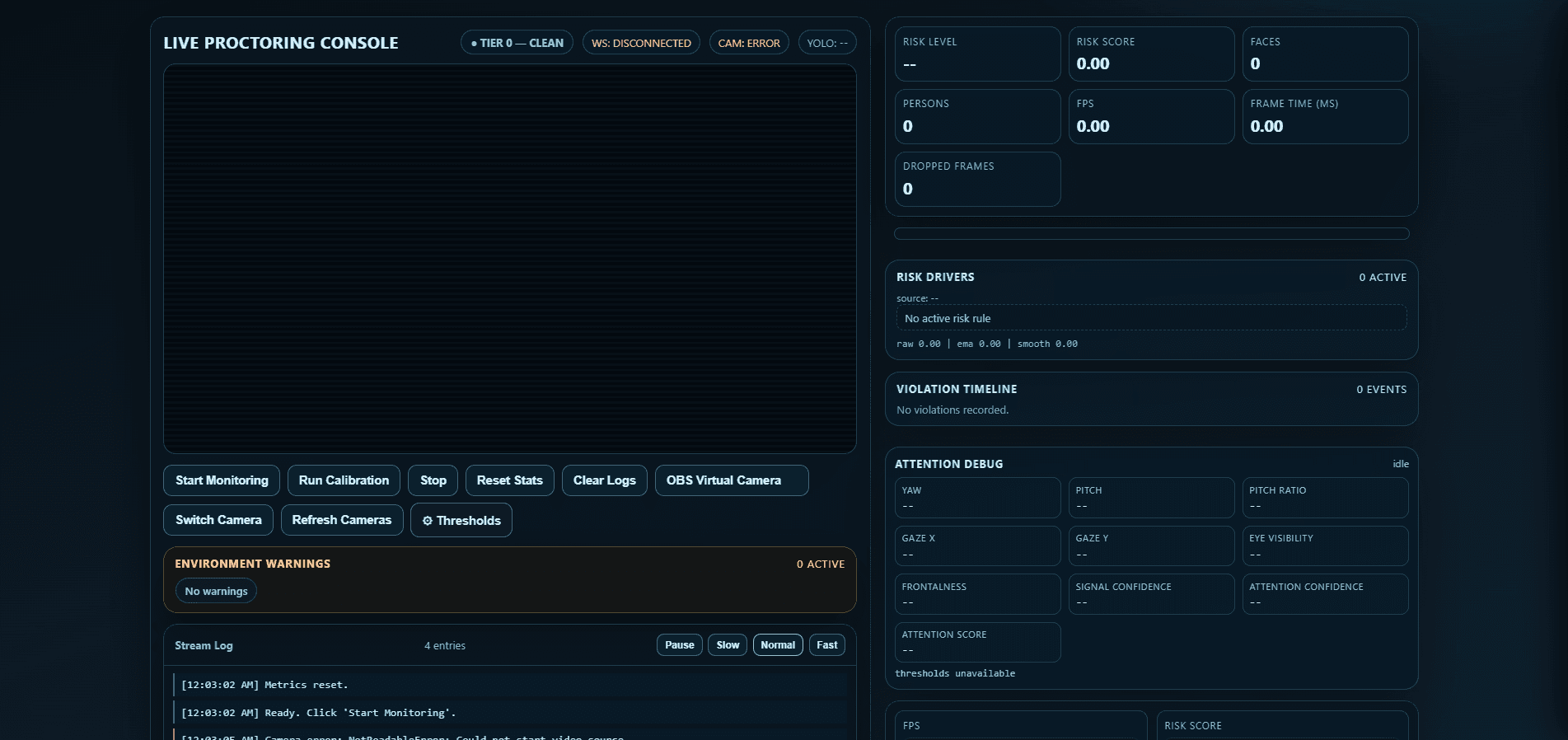Select the DROPPED FRAMES card

coord(978,180)
